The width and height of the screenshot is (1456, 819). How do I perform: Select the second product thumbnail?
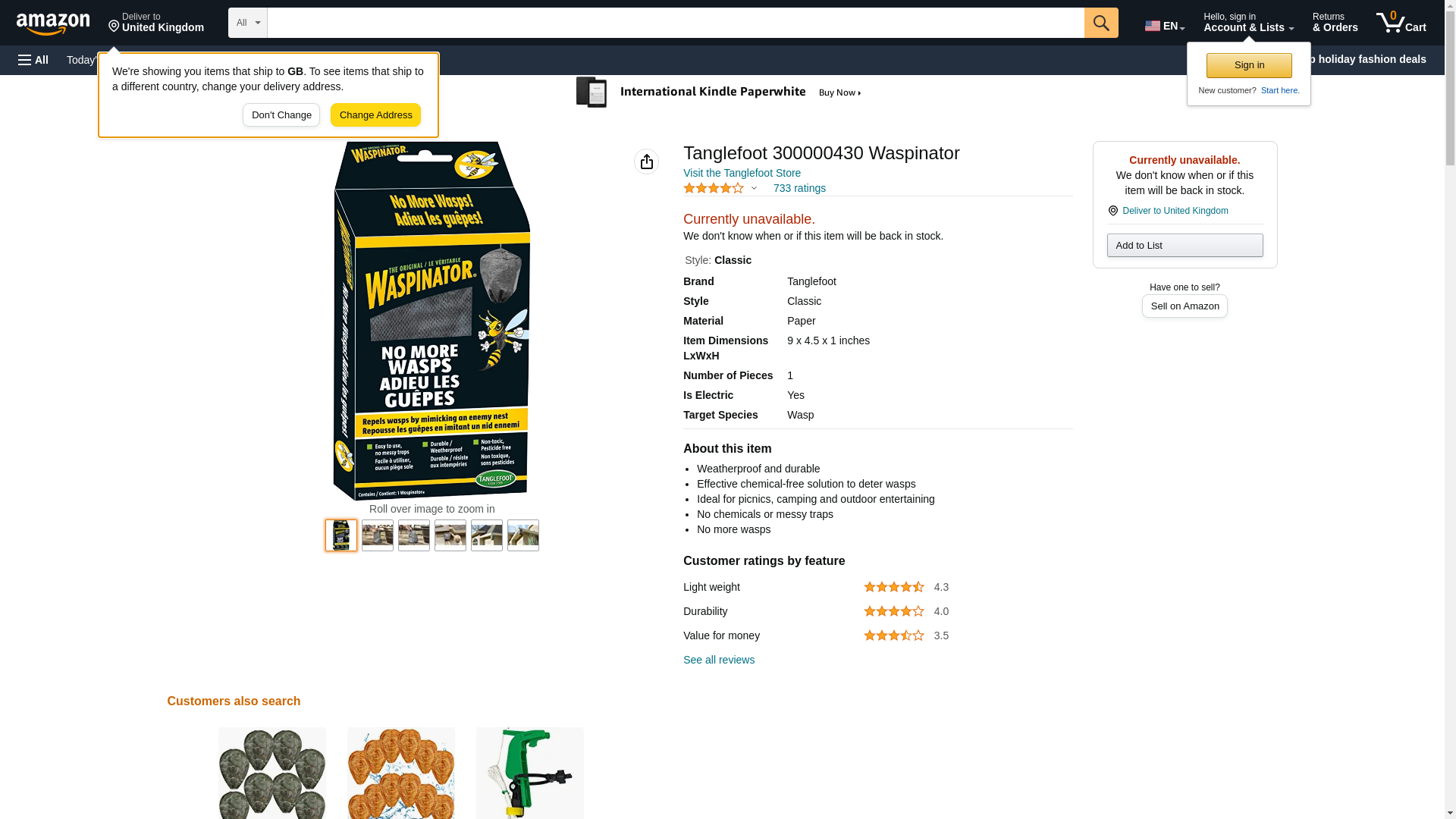pyautogui.click(x=378, y=535)
